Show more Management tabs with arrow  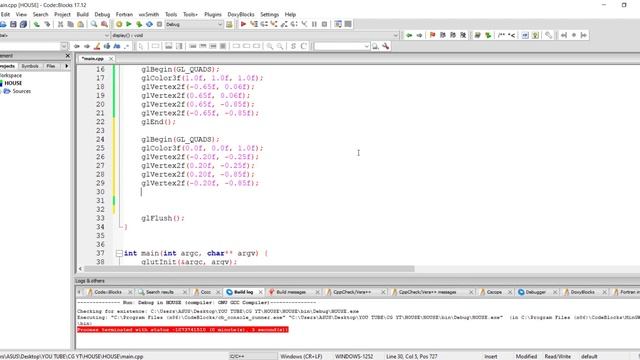[x=67, y=66]
